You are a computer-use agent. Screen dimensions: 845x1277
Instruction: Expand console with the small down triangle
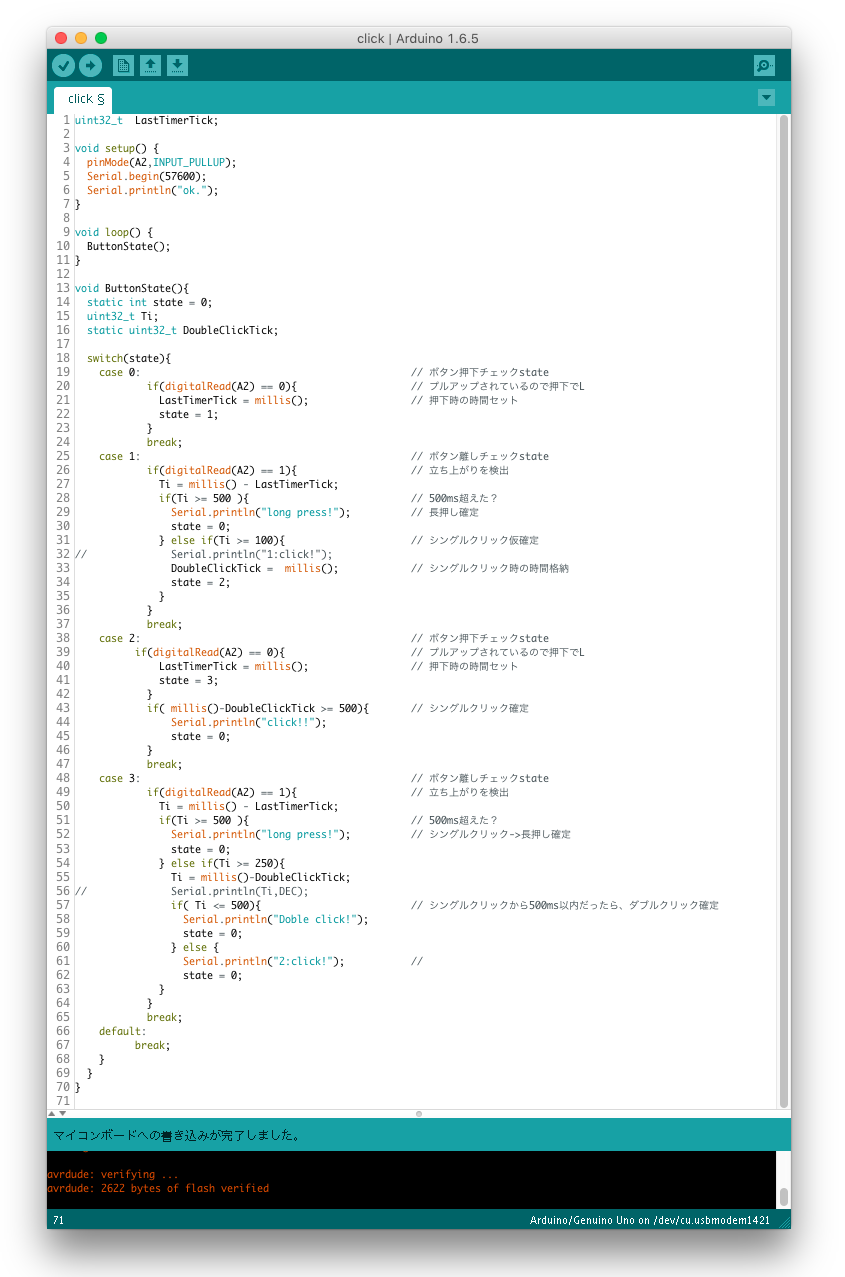pyautogui.click(x=63, y=1113)
